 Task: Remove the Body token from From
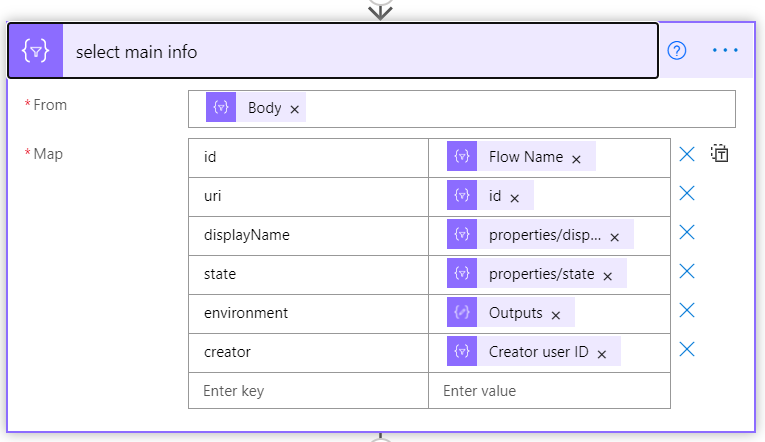(295, 109)
